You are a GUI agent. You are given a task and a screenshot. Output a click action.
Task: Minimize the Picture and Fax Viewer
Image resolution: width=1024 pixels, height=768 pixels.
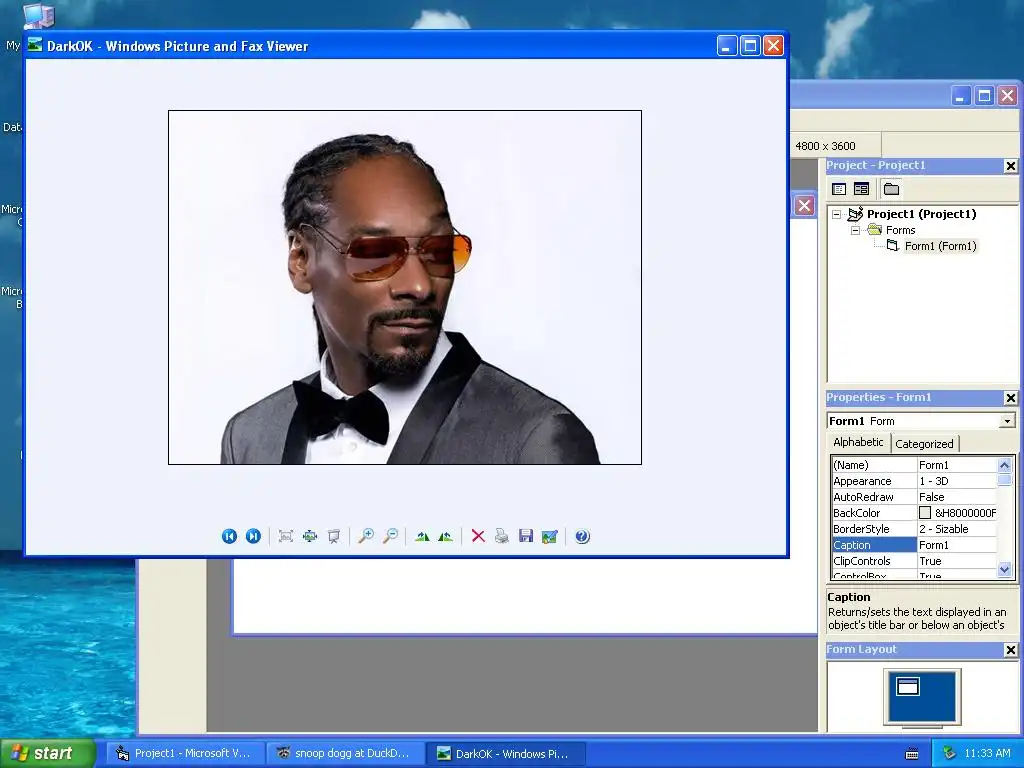tap(727, 46)
